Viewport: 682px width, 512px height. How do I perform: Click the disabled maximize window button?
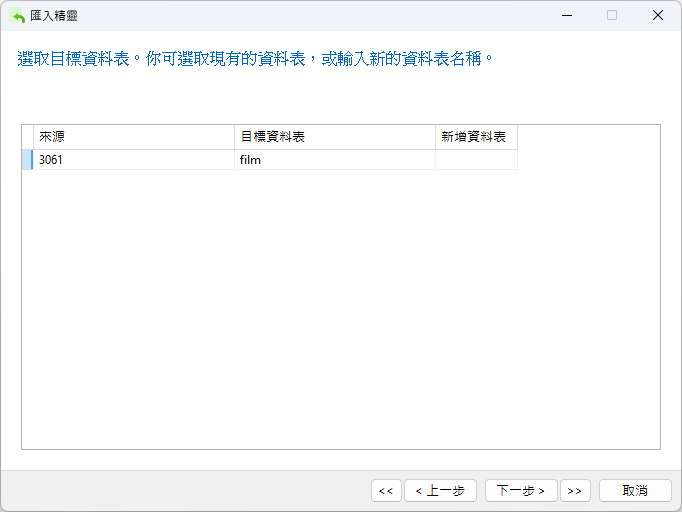(x=612, y=16)
